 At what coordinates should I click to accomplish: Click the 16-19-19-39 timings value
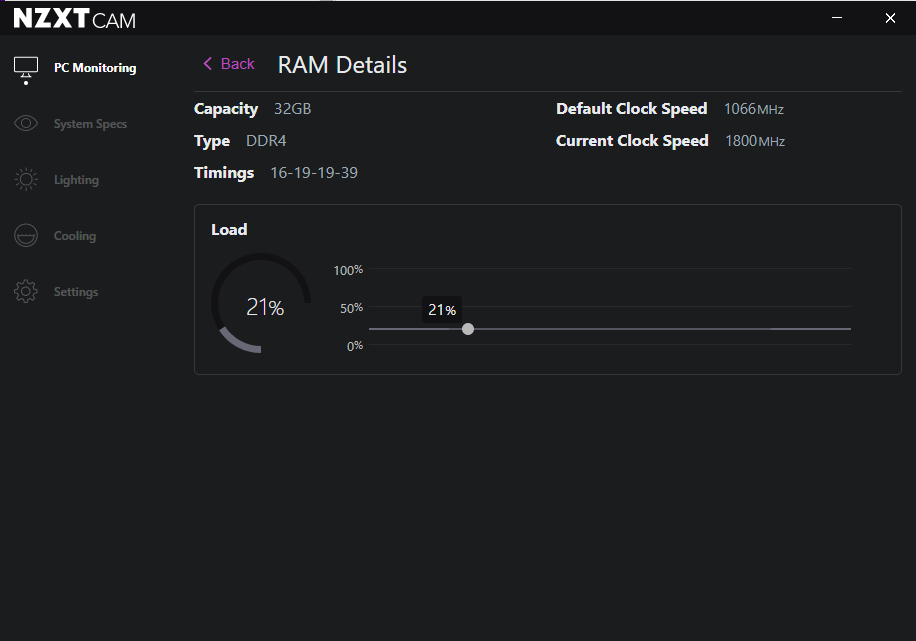click(x=314, y=173)
